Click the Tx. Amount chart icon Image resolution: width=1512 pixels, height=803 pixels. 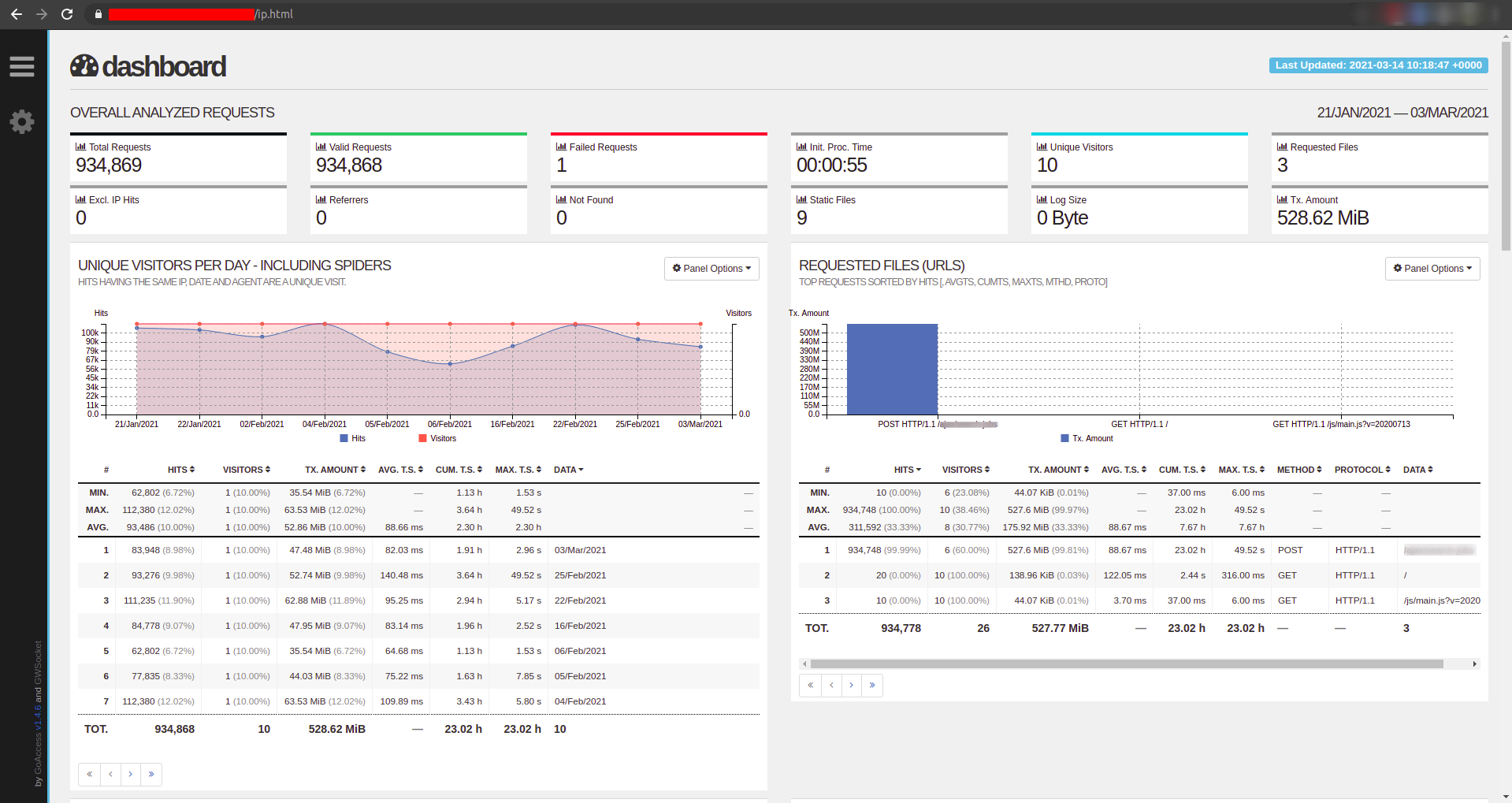(x=1282, y=199)
